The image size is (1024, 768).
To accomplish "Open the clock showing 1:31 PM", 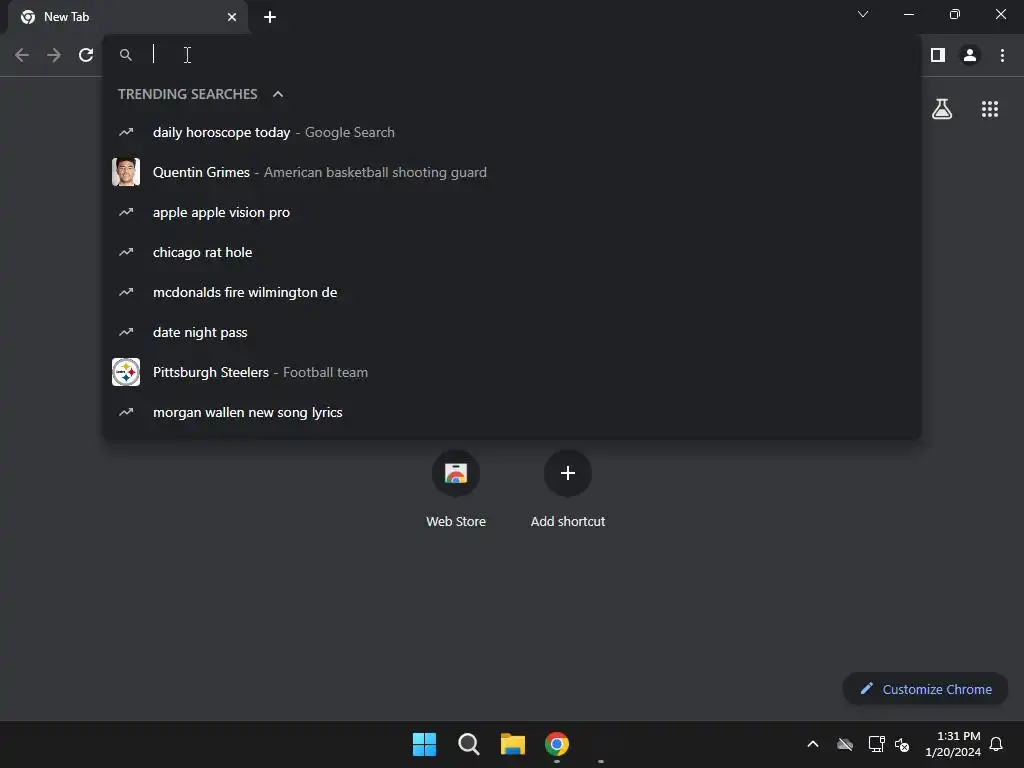I will pos(952,744).
